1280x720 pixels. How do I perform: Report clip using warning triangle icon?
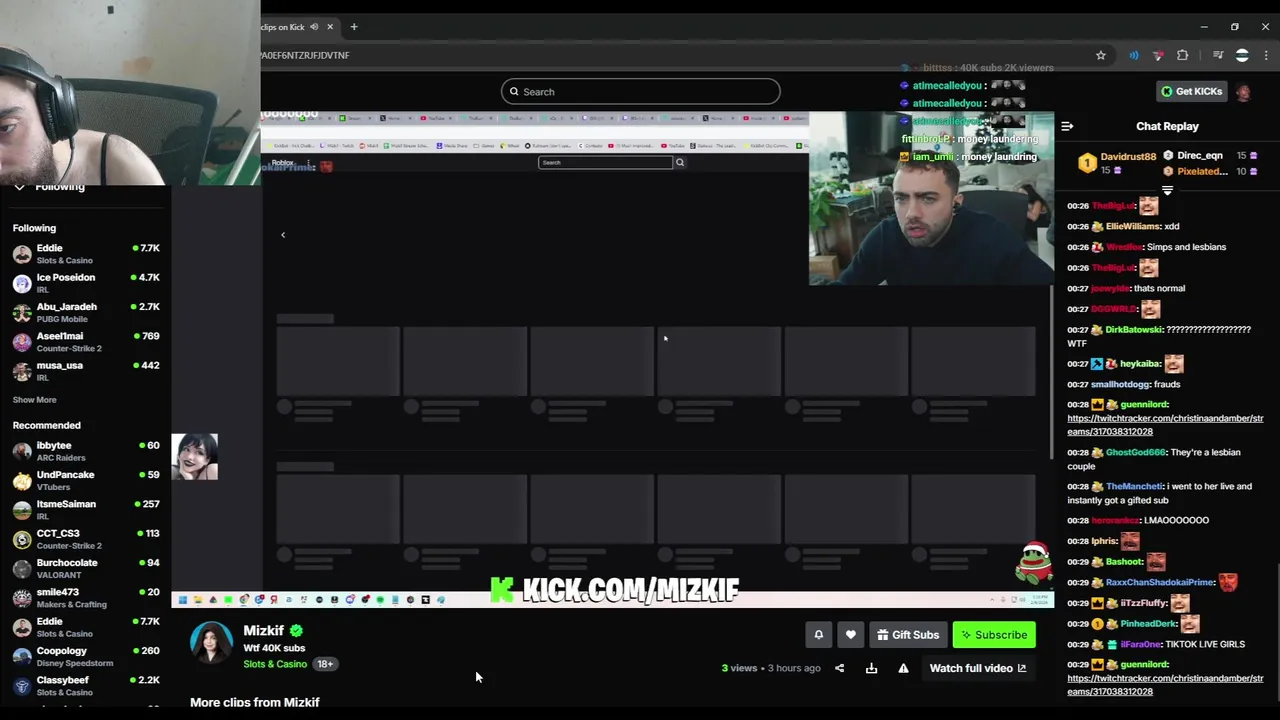(903, 668)
